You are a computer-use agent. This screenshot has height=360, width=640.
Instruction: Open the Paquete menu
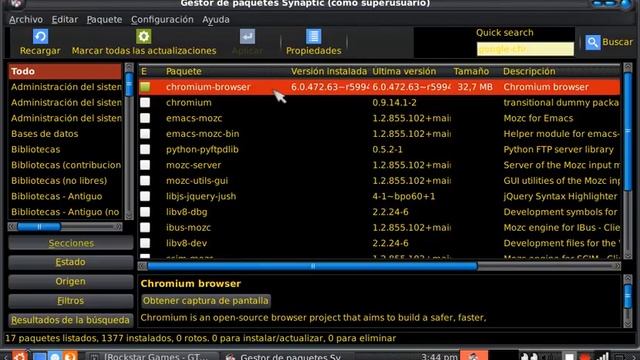click(104, 20)
